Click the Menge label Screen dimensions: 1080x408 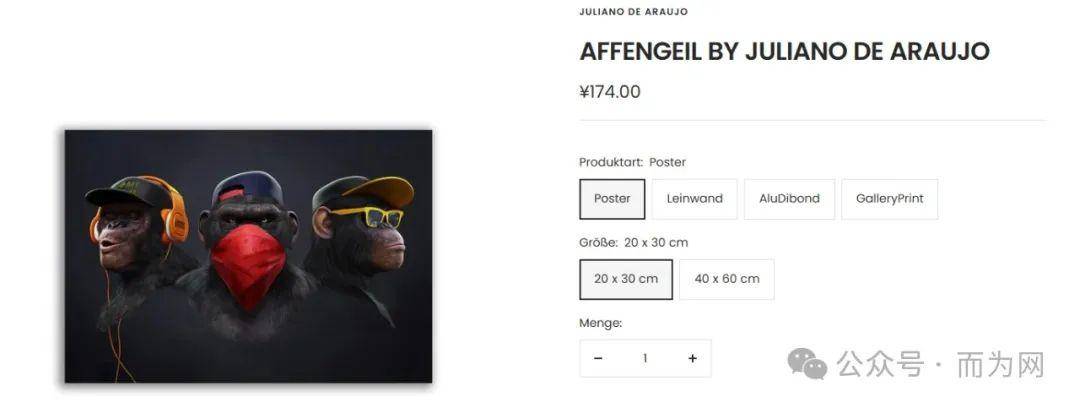pyautogui.click(x=600, y=323)
